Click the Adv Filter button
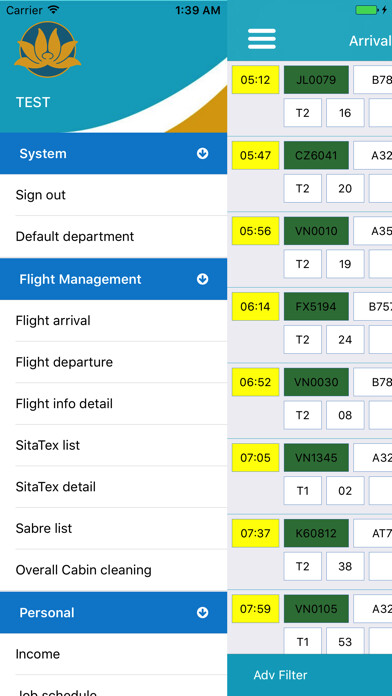This screenshot has height=696, width=392. click(x=280, y=675)
